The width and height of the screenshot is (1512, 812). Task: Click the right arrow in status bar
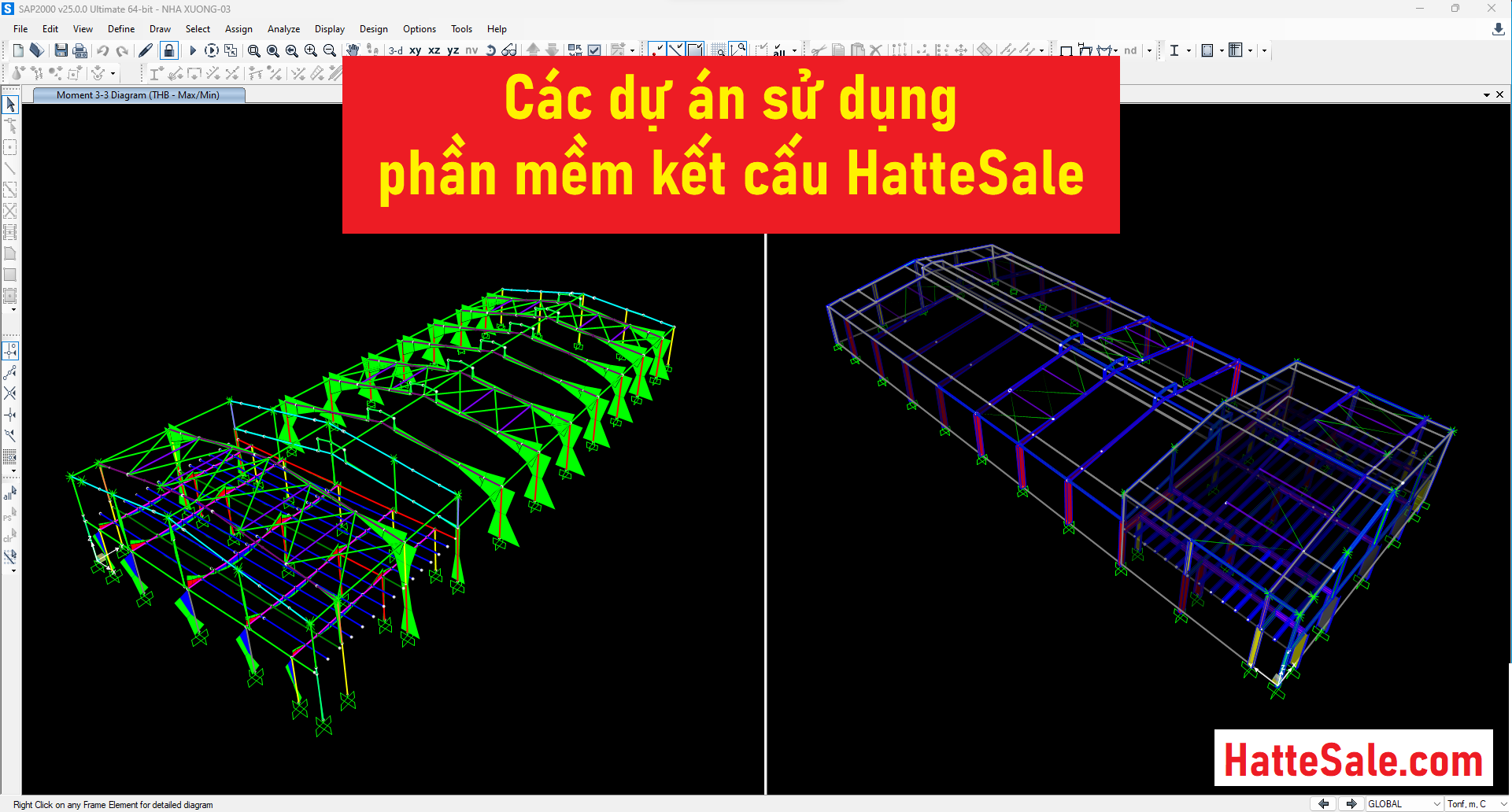[x=1351, y=804]
